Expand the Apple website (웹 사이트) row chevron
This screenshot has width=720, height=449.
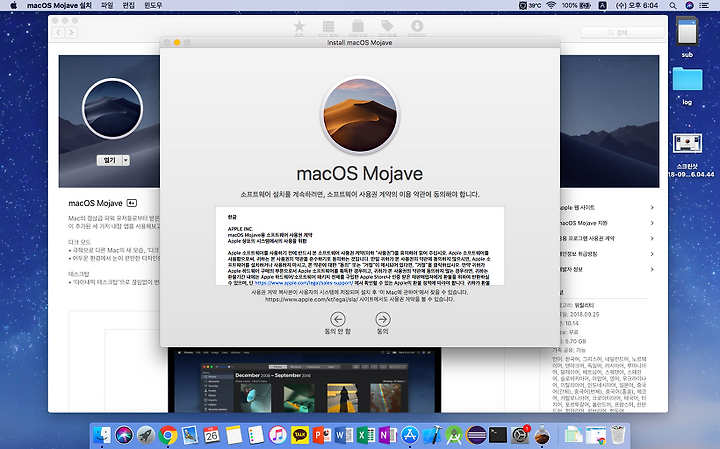pyautogui.click(x=652, y=208)
